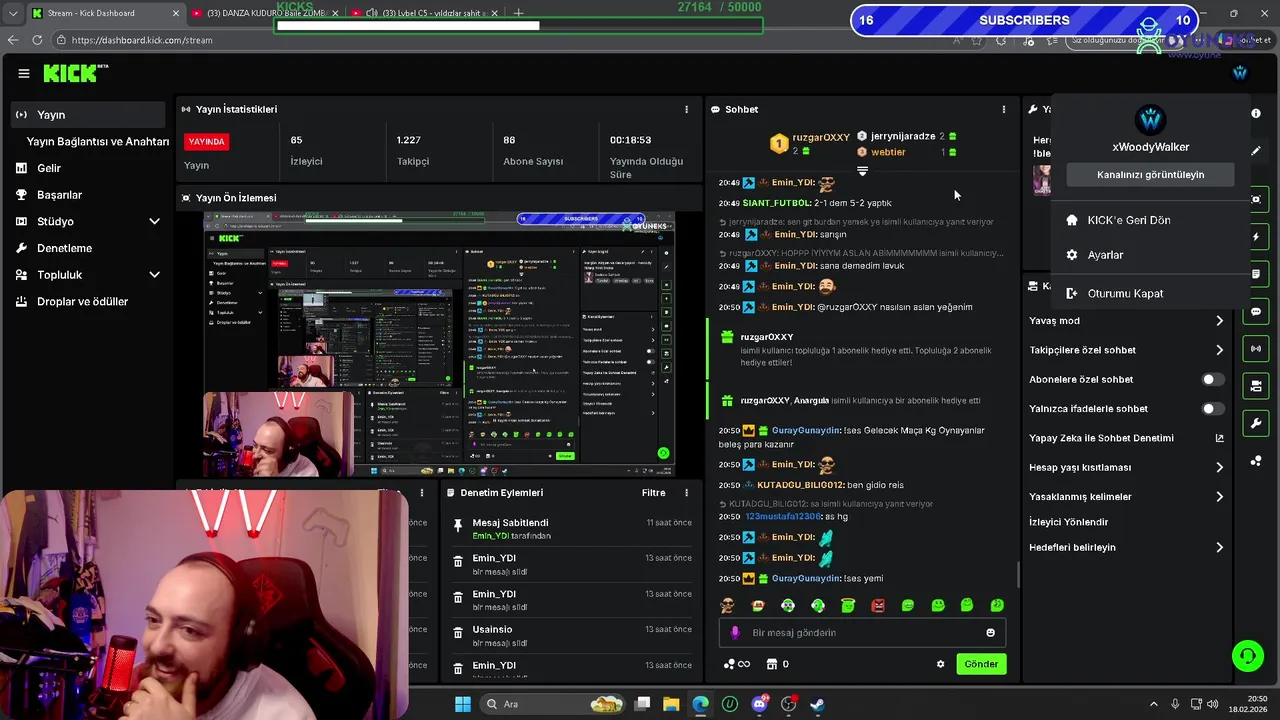
Task: Open Steam from the taskbar
Action: (817, 704)
